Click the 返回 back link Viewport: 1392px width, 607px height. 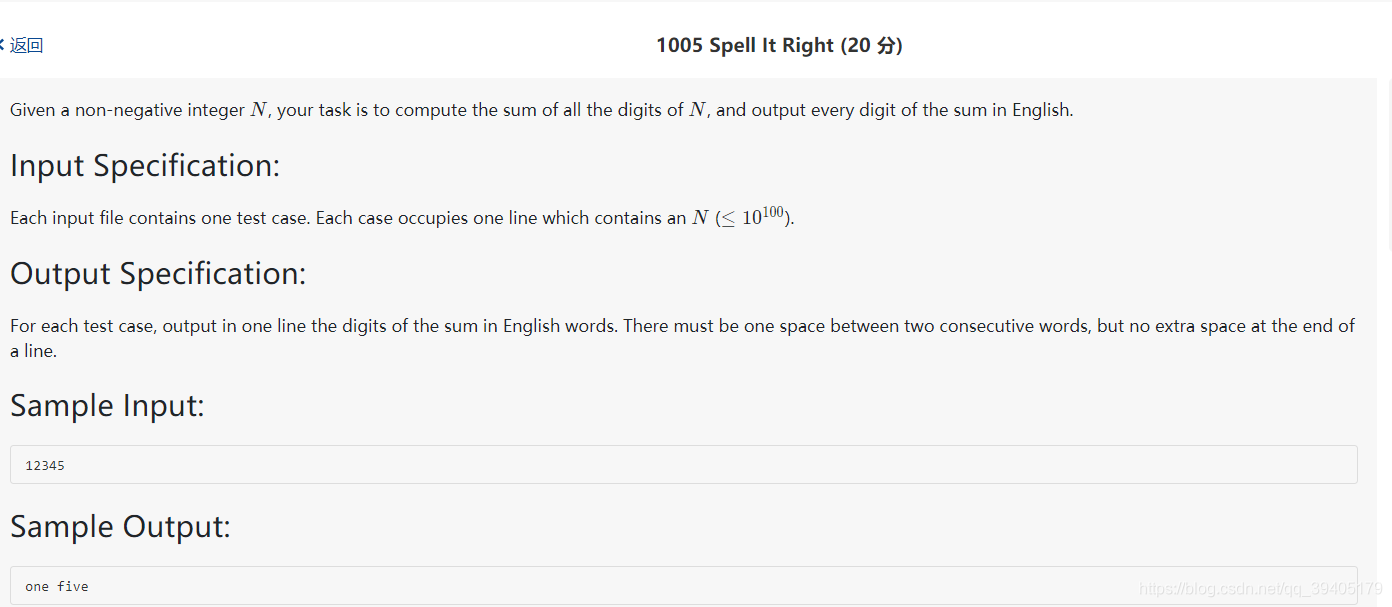point(24,45)
